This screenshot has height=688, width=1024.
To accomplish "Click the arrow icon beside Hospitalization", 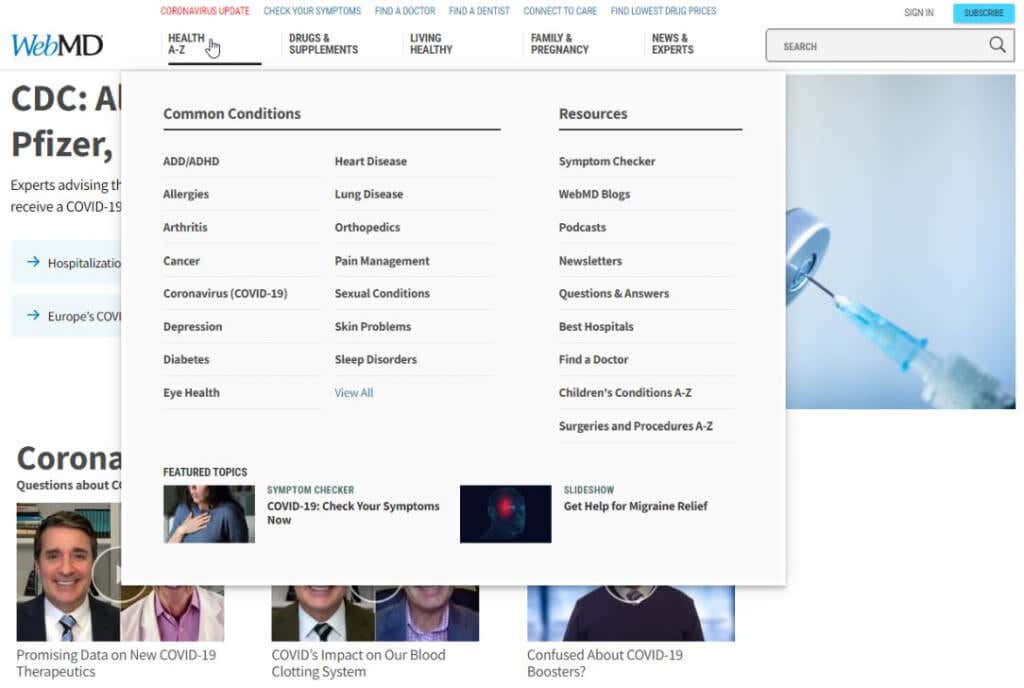I will (x=33, y=262).
